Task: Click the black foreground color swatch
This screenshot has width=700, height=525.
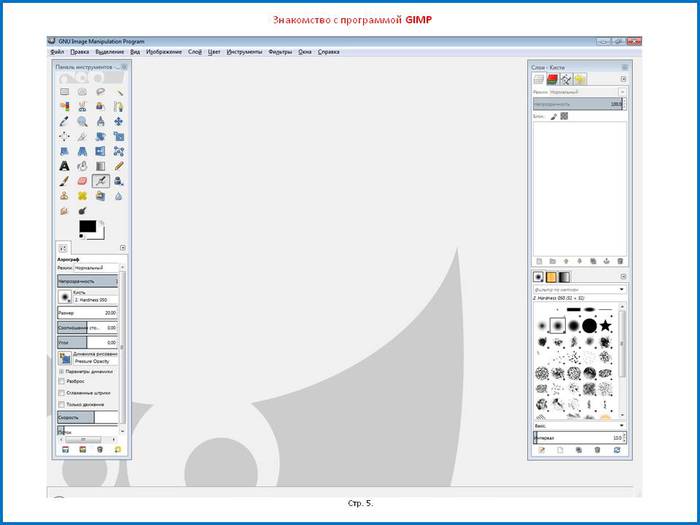Action: coord(88,227)
